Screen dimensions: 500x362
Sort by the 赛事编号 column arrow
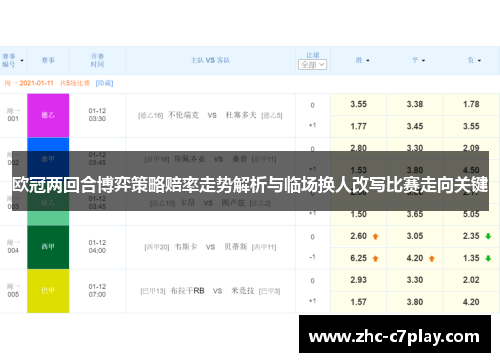(x=22, y=61)
